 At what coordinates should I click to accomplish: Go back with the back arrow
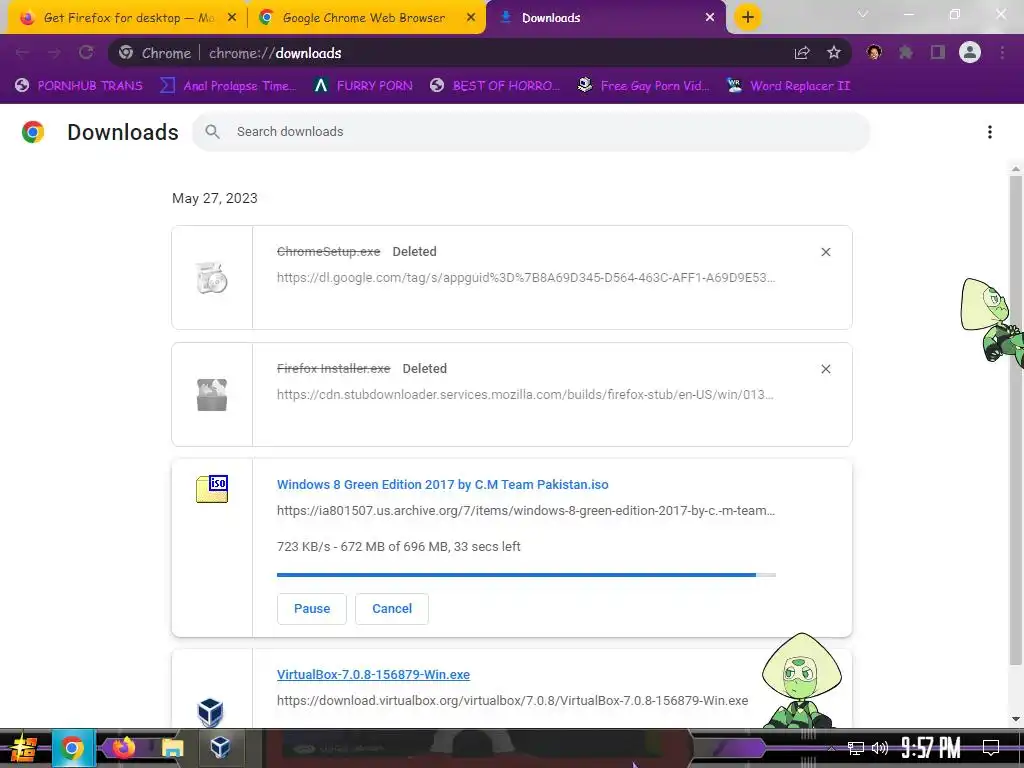tap(22, 53)
